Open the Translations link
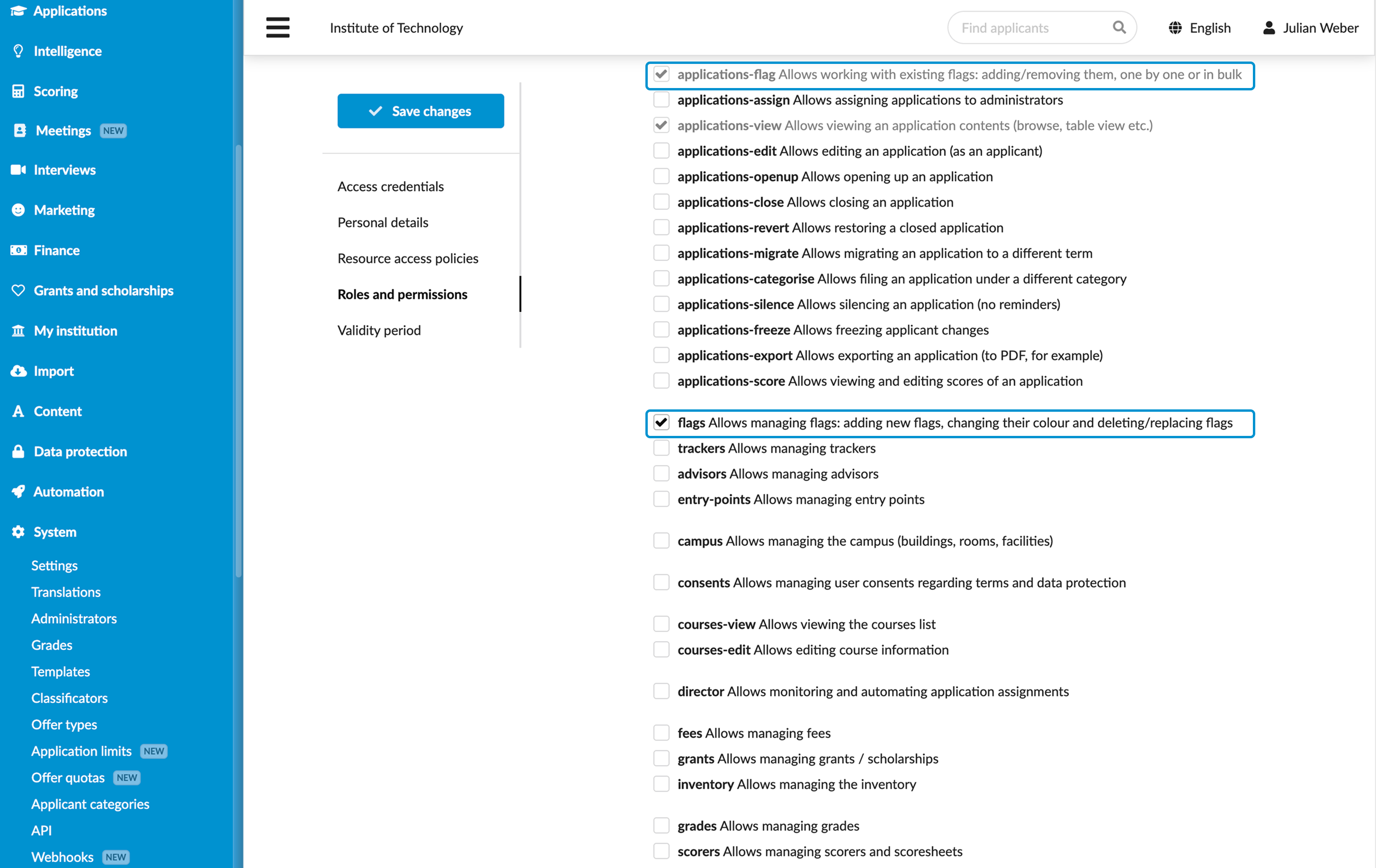Screen dimensions: 1376x868 point(66,592)
